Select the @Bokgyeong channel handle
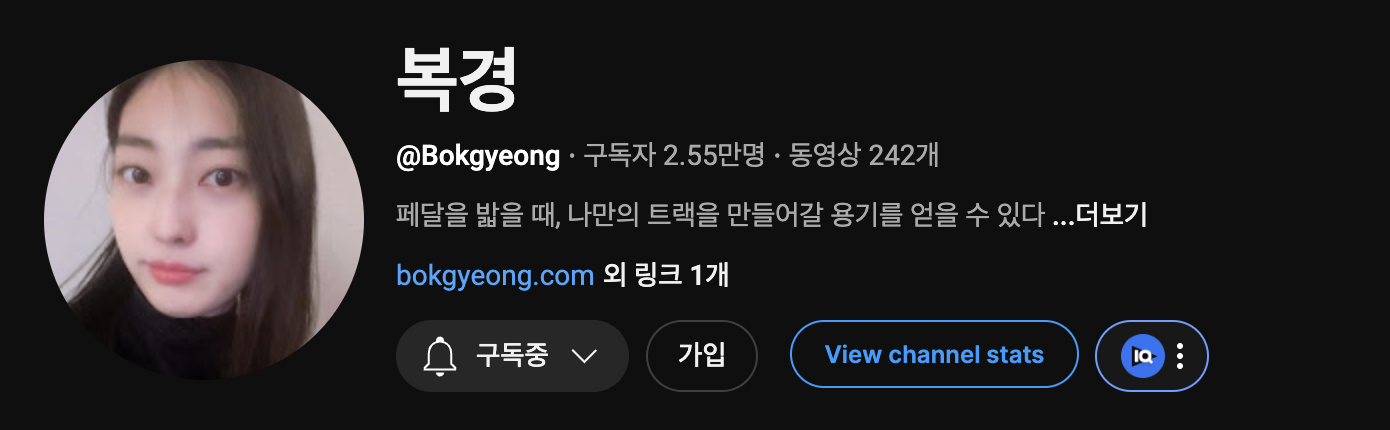 [x=478, y=156]
